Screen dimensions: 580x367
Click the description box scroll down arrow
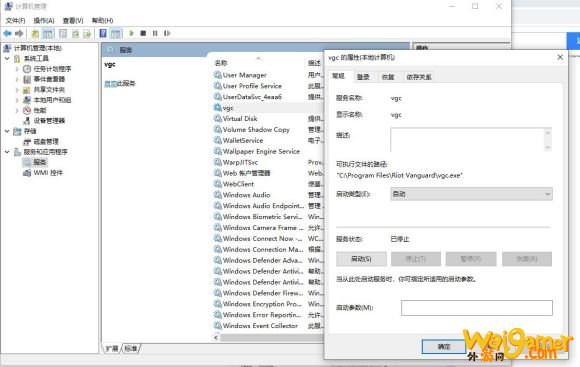(548, 148)
